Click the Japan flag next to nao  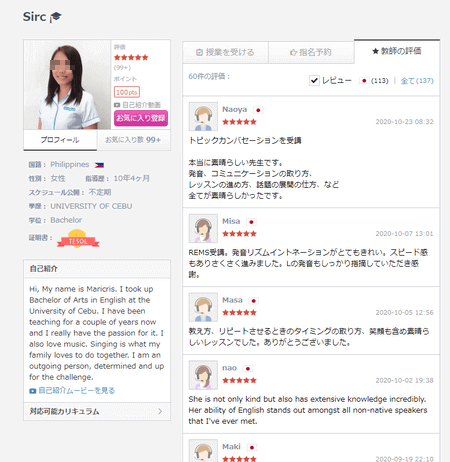(x=248, y=369)
